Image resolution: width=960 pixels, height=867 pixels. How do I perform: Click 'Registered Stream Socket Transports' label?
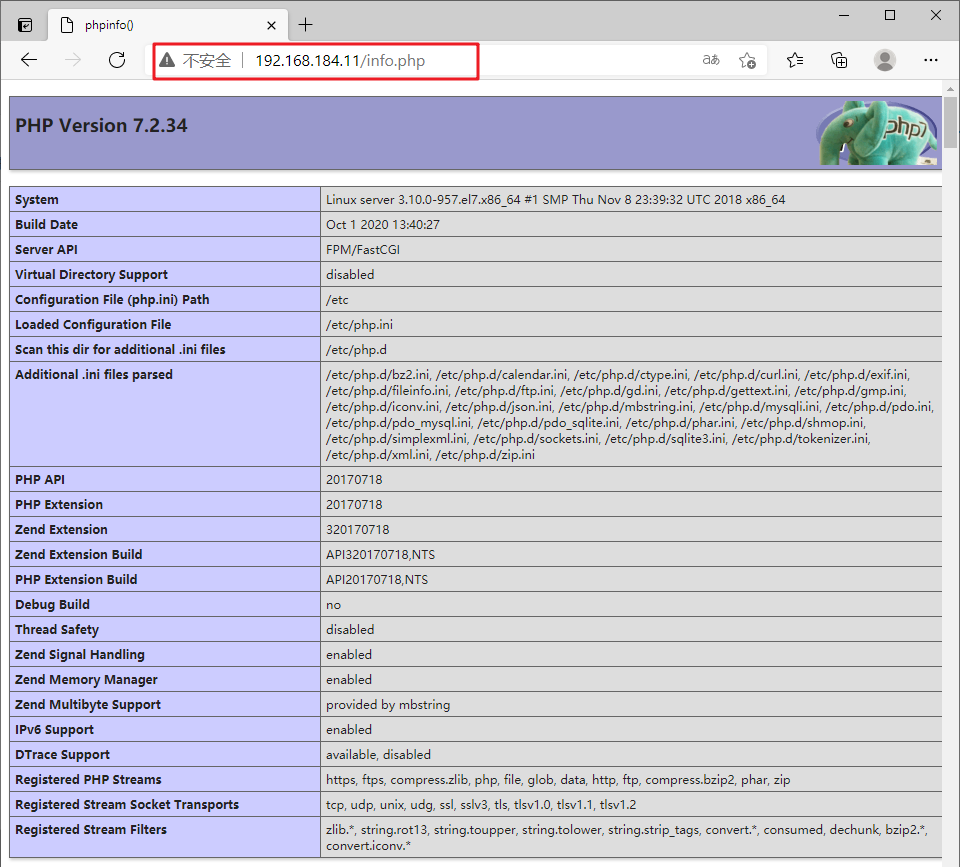127,805
